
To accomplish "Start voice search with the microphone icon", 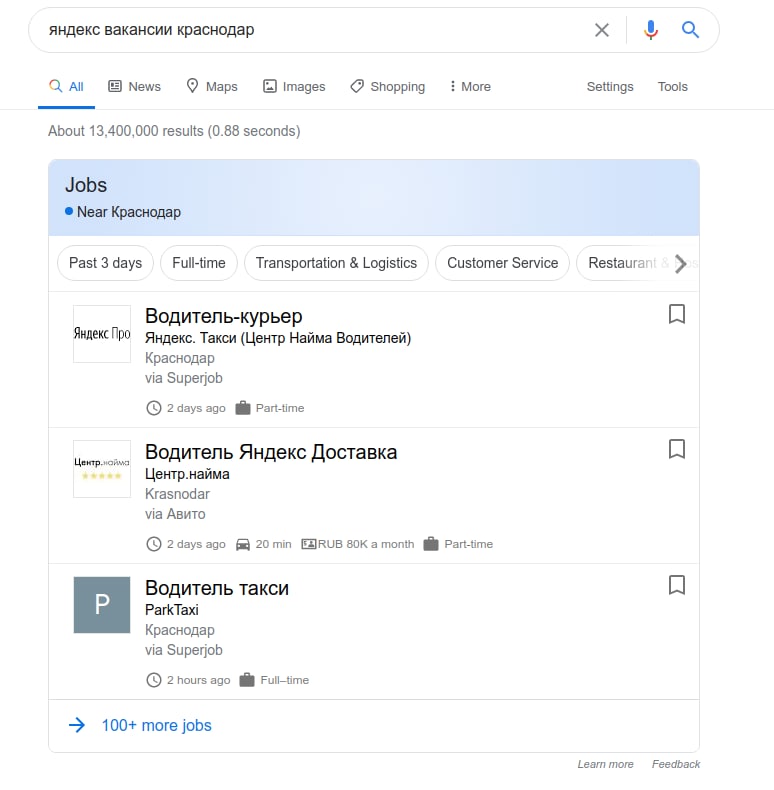I will [x=651, y=30].
